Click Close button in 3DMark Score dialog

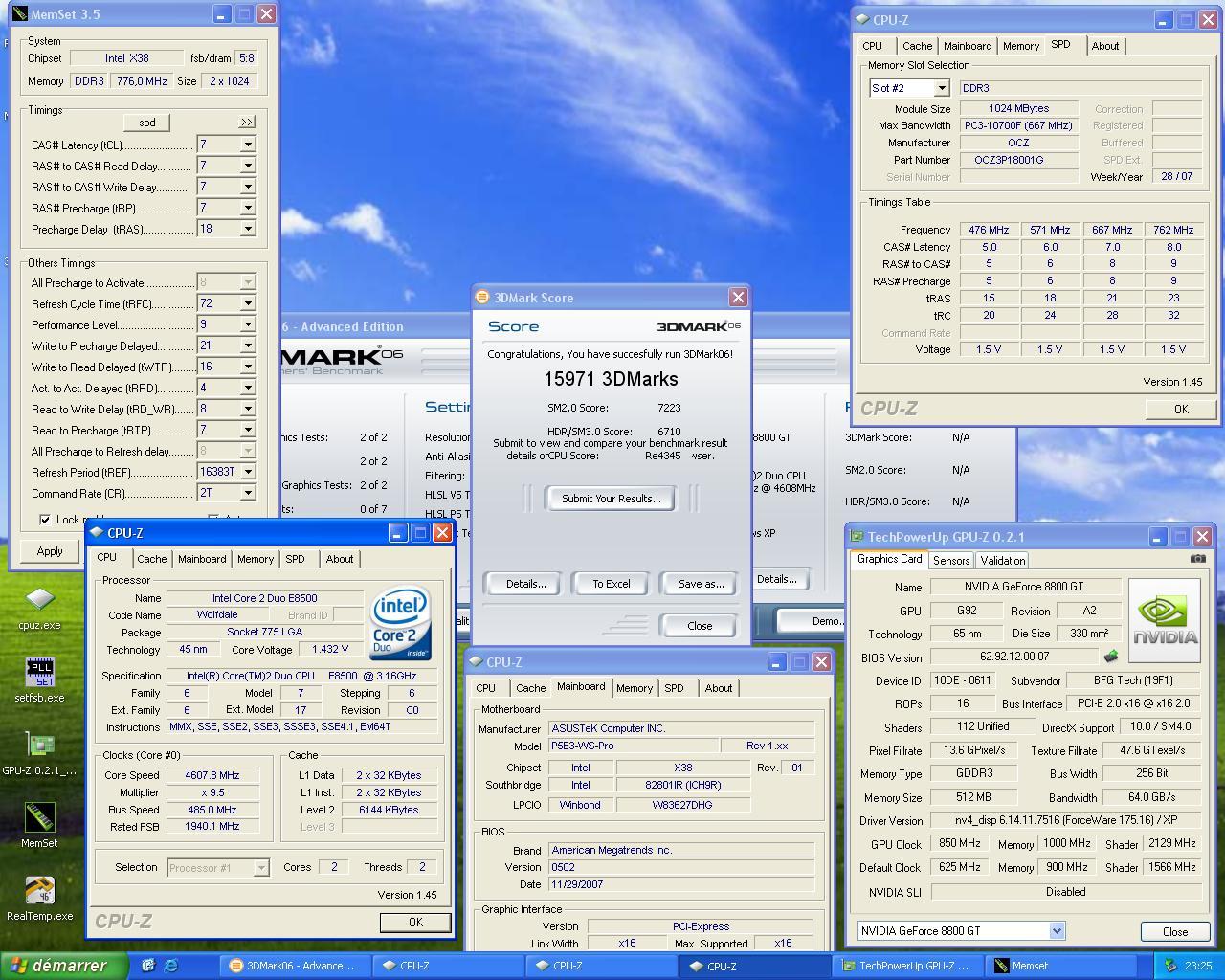click(700, 626)
